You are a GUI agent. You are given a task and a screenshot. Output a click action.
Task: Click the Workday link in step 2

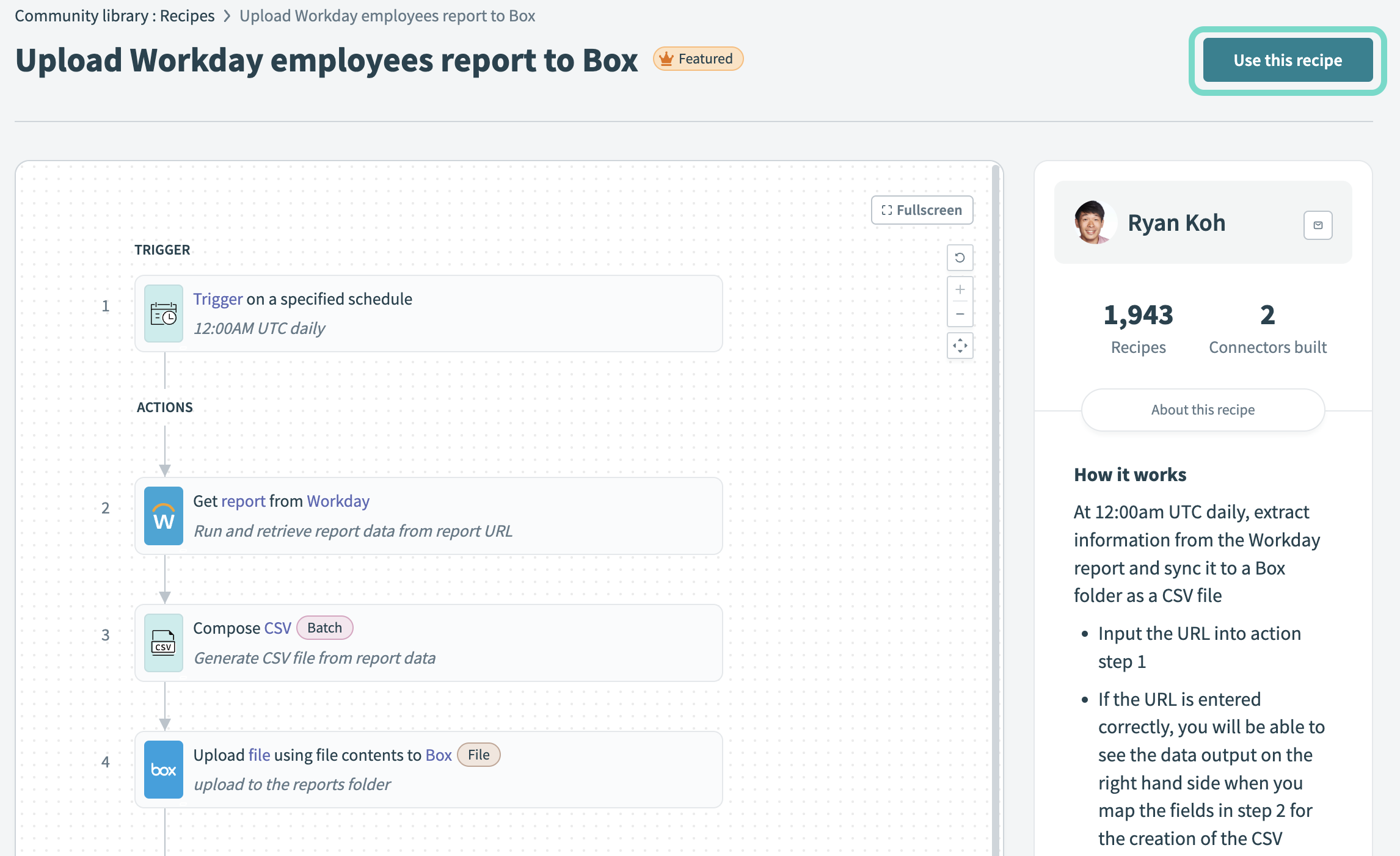[x=338, y=501]
